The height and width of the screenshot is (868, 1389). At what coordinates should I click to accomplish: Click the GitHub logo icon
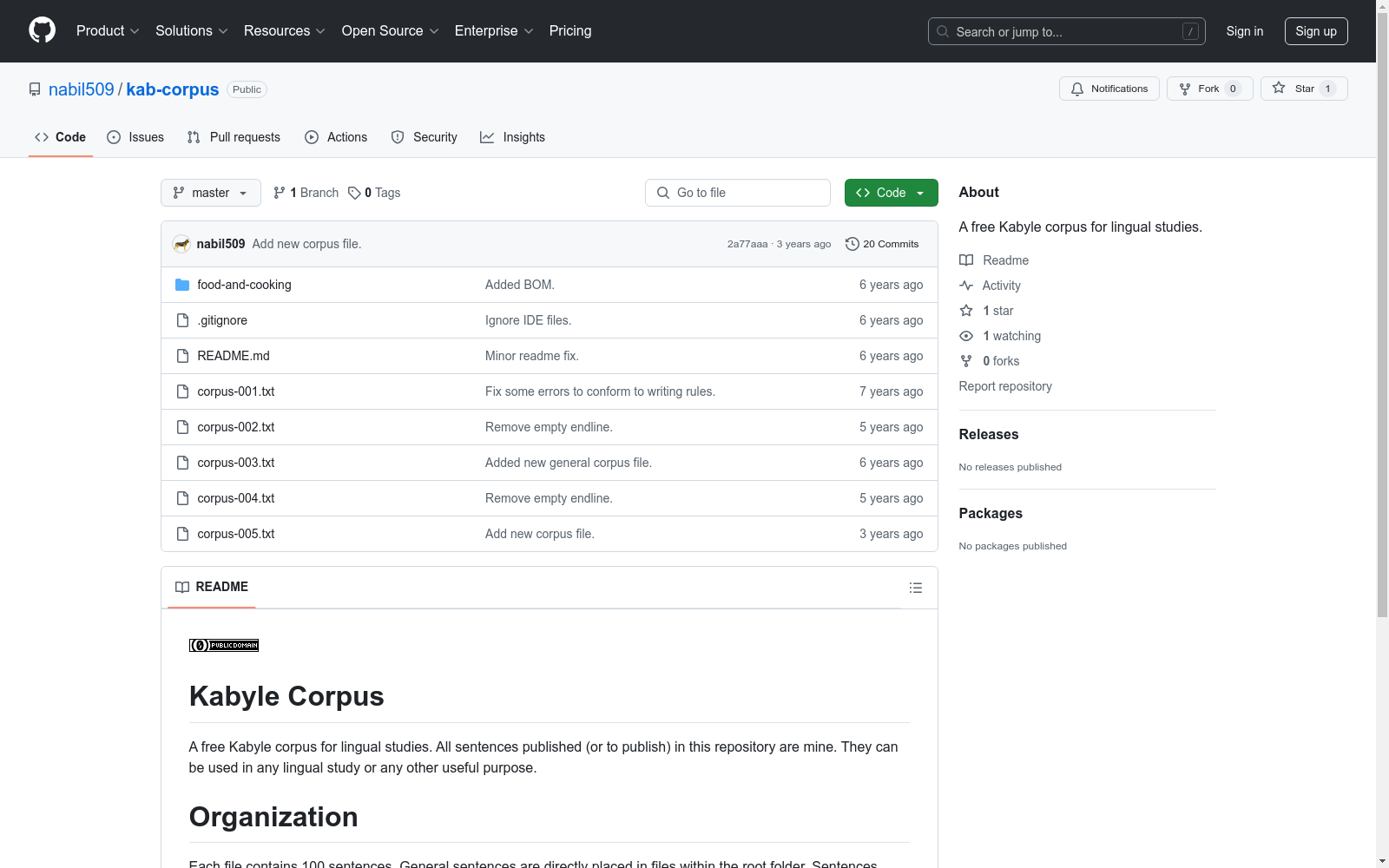coord(42,30)
